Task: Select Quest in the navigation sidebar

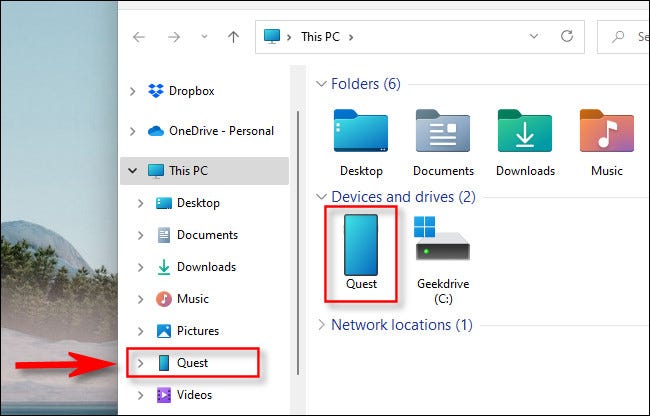Action: (192, 363)
